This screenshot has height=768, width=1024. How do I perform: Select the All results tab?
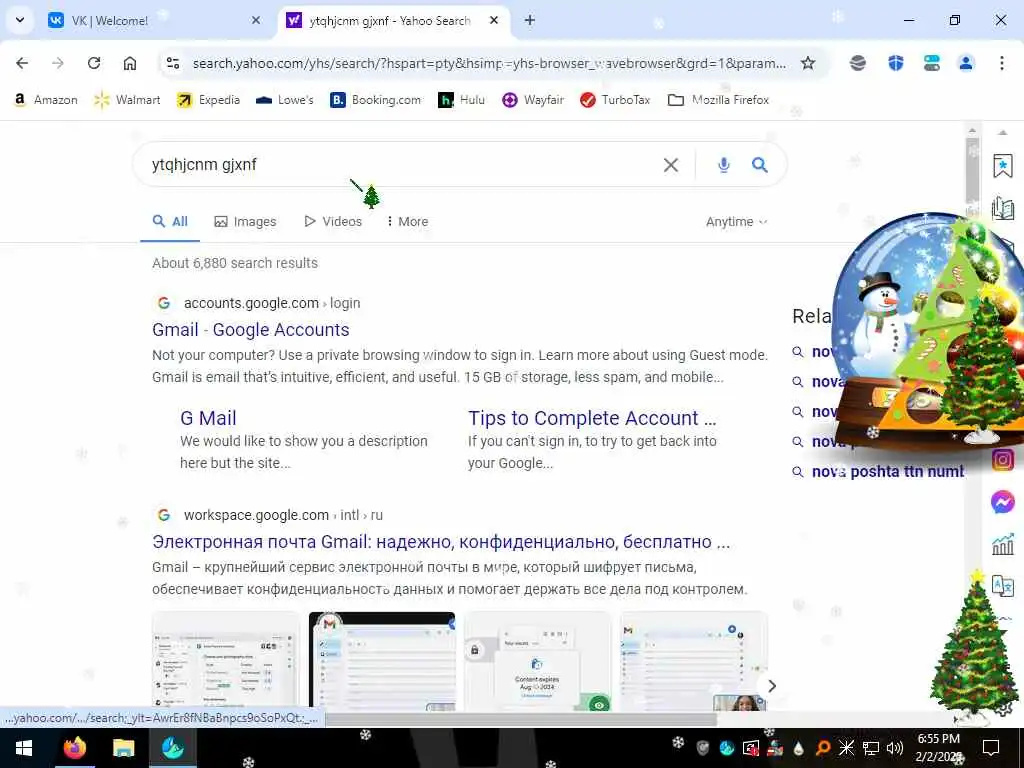tap(170, 222)
